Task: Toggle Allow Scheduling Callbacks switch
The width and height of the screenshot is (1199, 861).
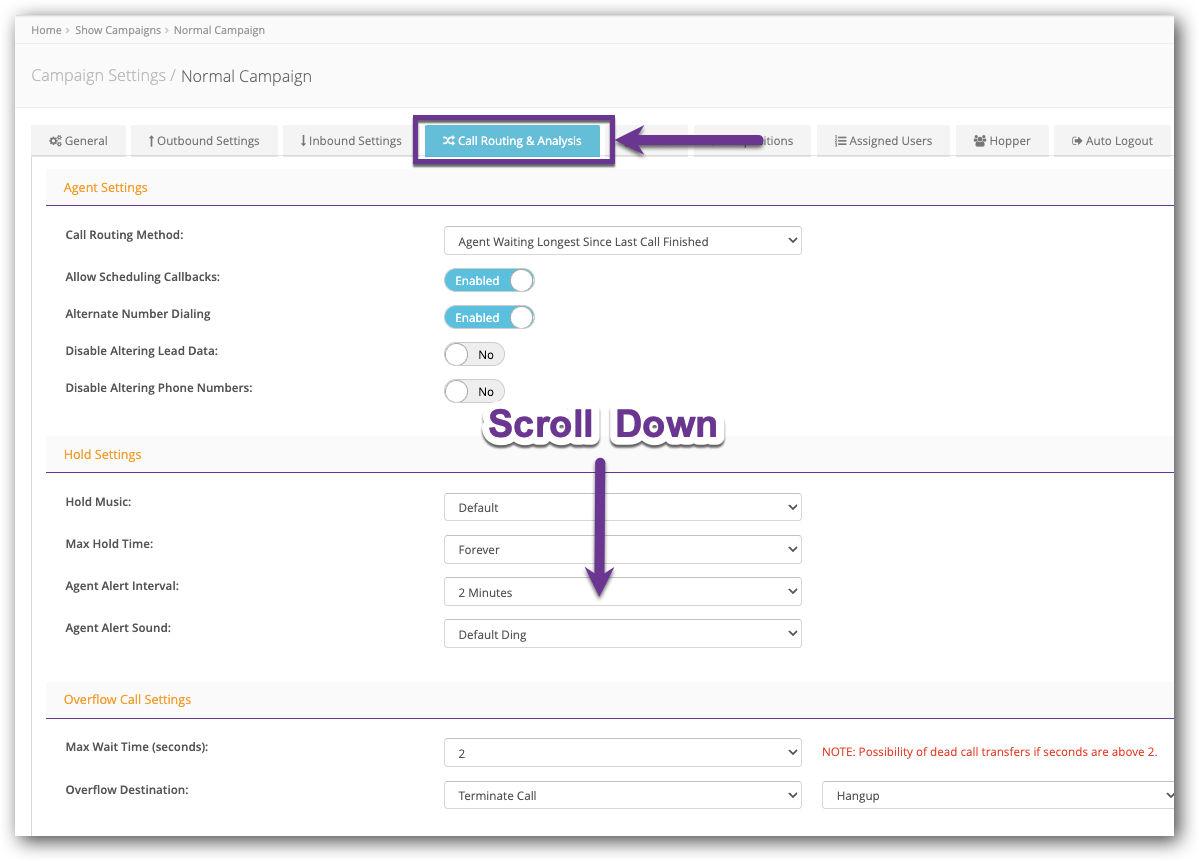Action: [489, 281]
